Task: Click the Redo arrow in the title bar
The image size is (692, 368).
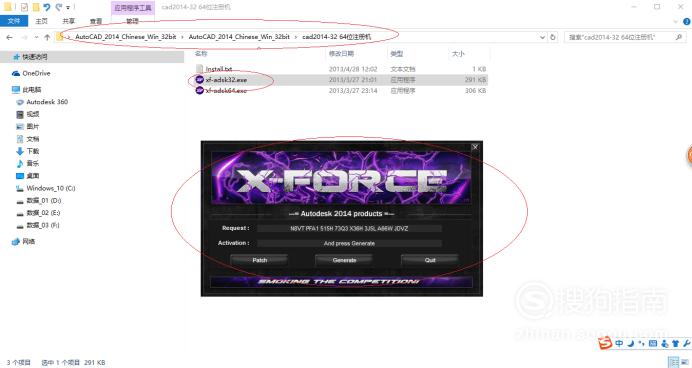Action: click(x=58, y=7)
